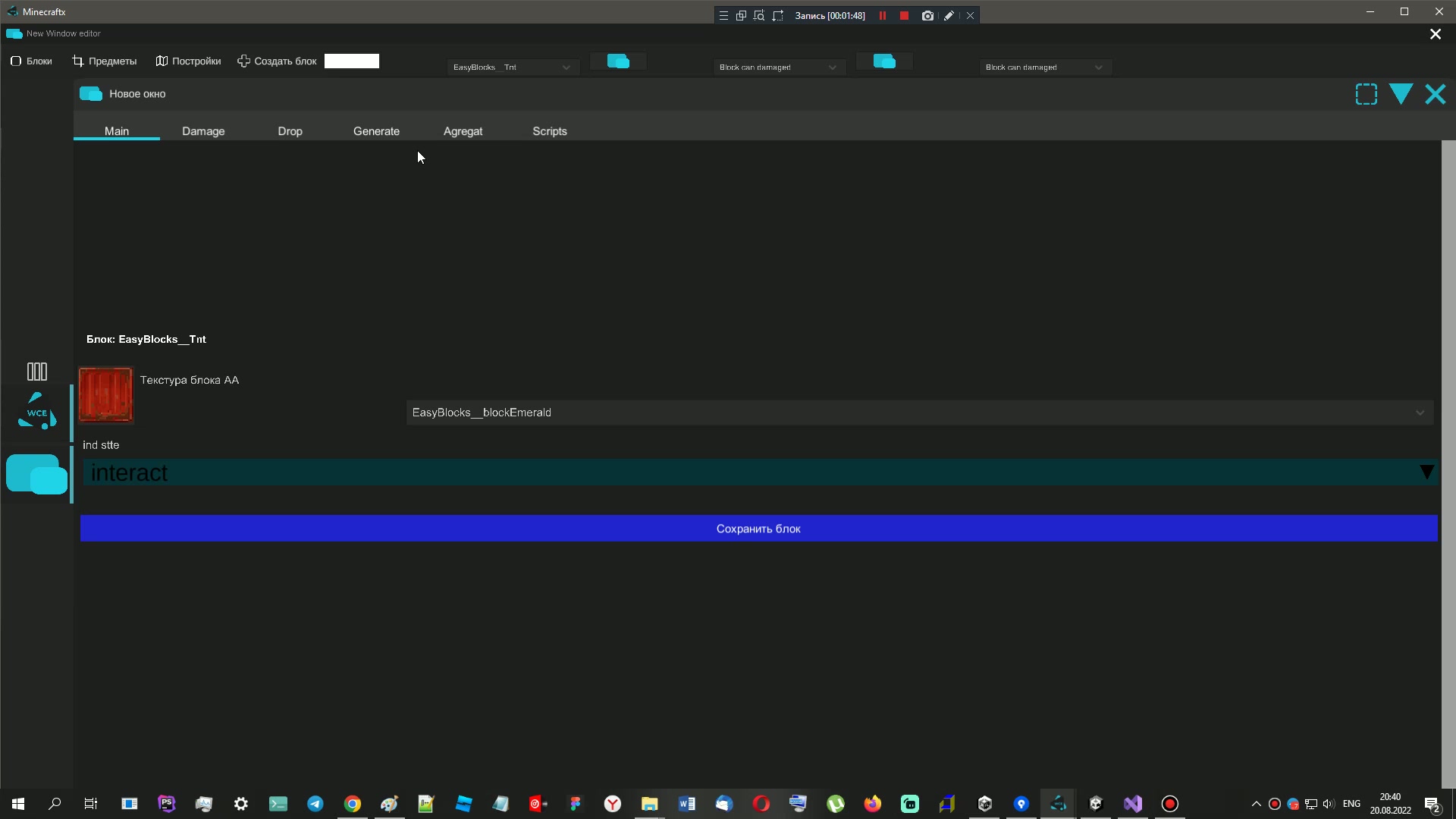
Task: Stop the screen recording
Action: coord(904,15)
